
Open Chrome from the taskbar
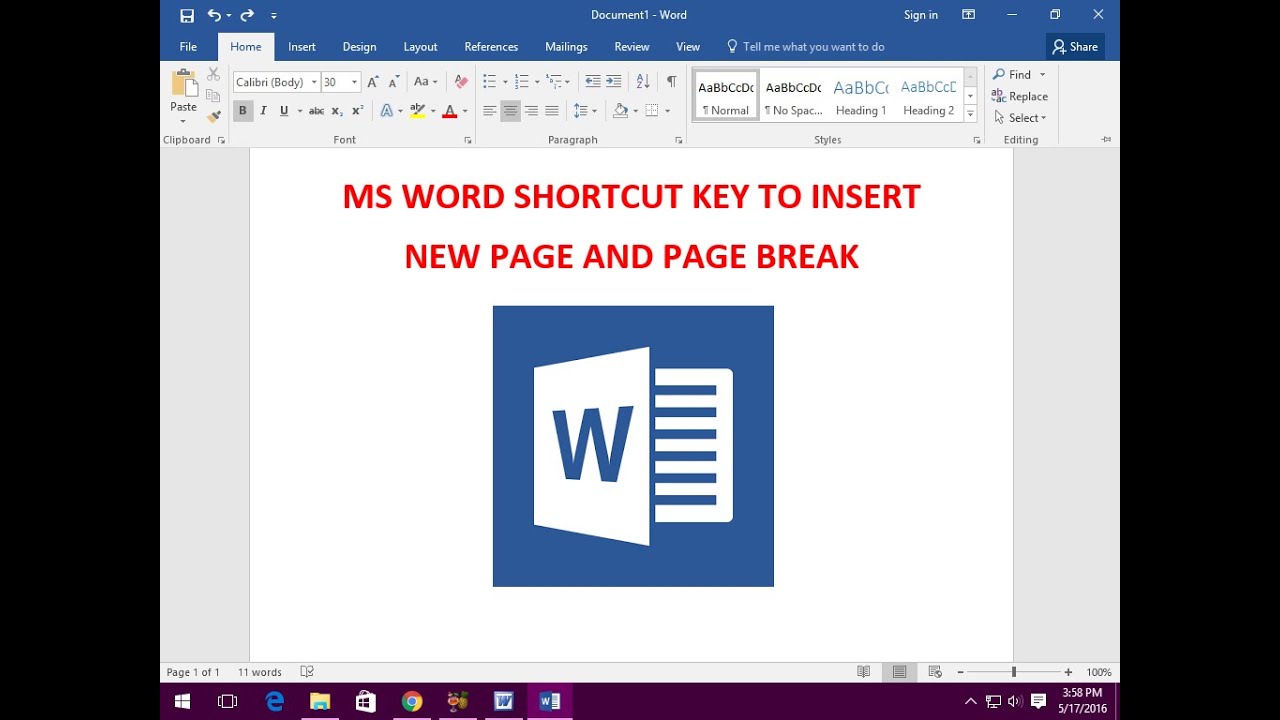click(x=412, y=701)
